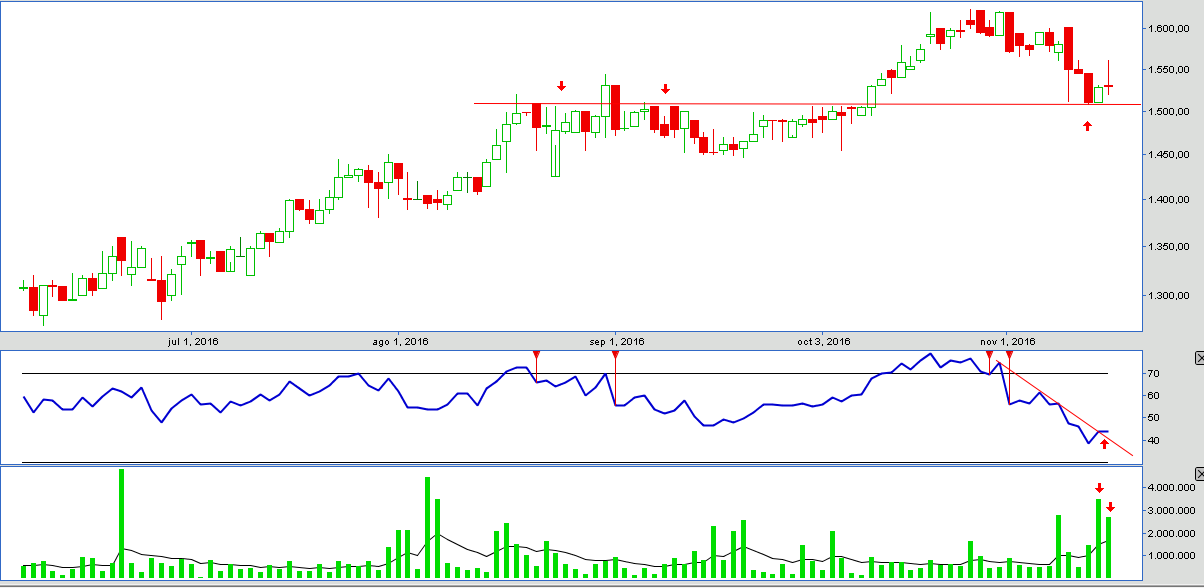Image resolution: width=1204 pixels, height=588 pixels.
Task: Click the 1.000.000 volume axis label
Action: [1171, 556]
